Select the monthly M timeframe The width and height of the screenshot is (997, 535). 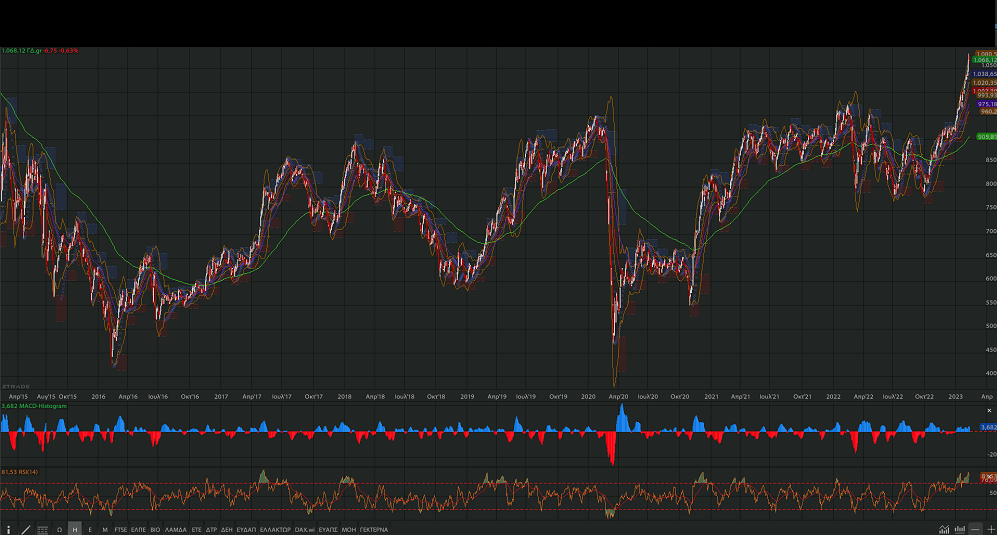tap(105, 528)
